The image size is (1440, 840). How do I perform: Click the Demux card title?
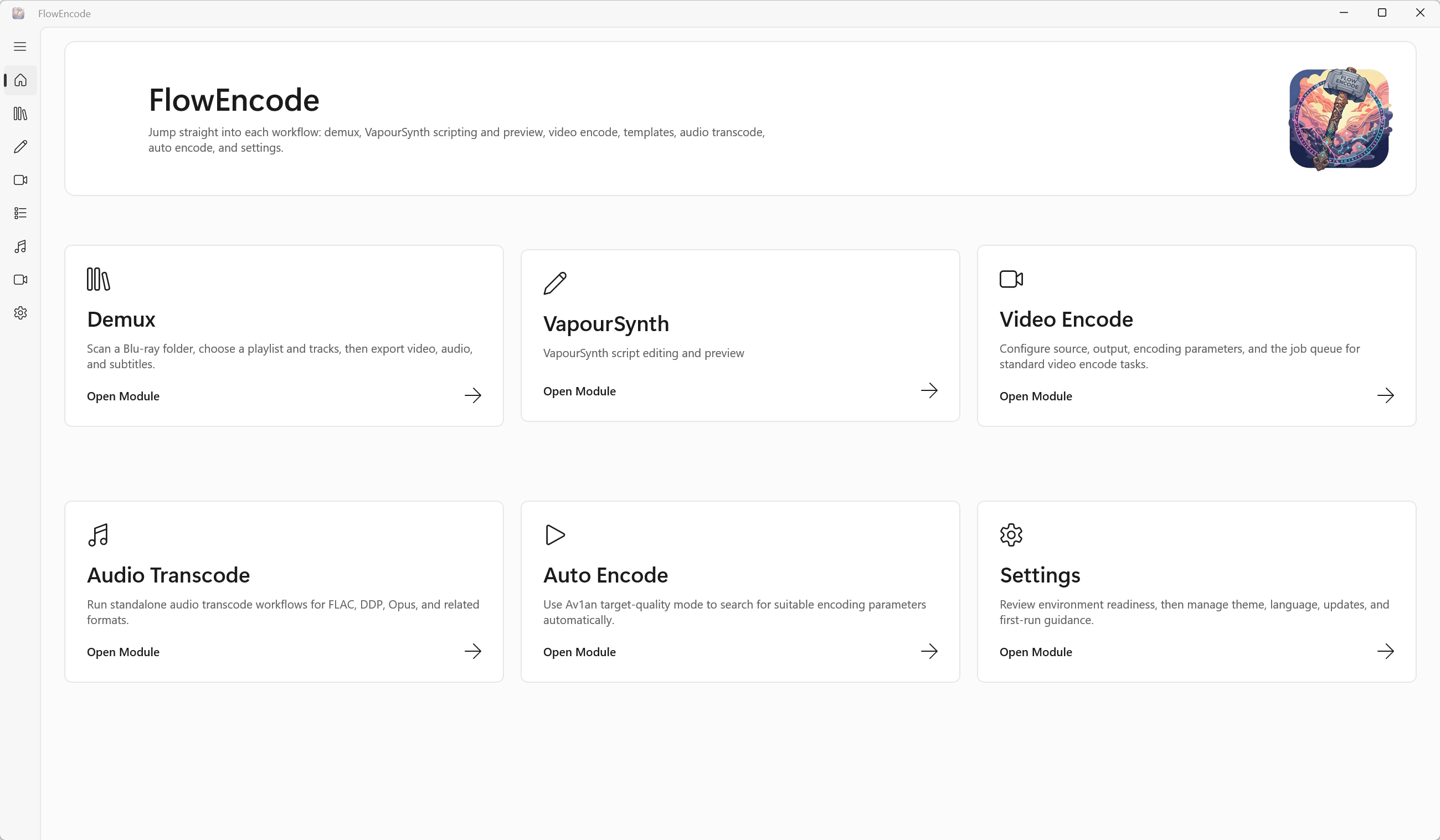coord(121,319)
